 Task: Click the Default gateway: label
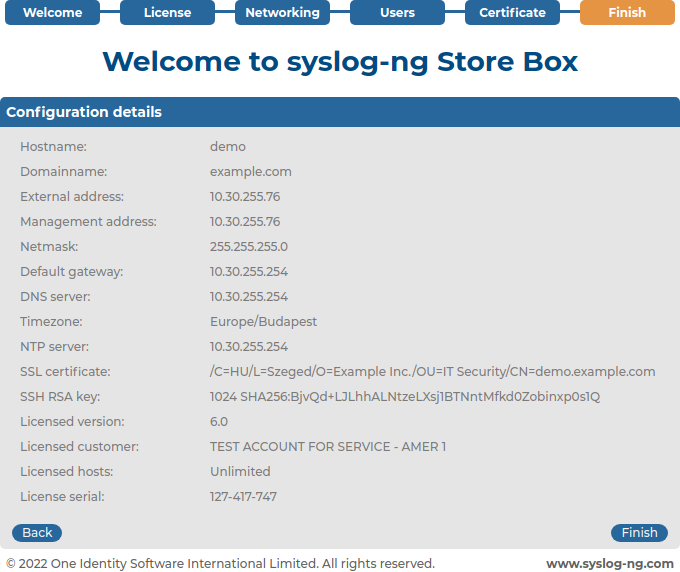pos(72,272)
